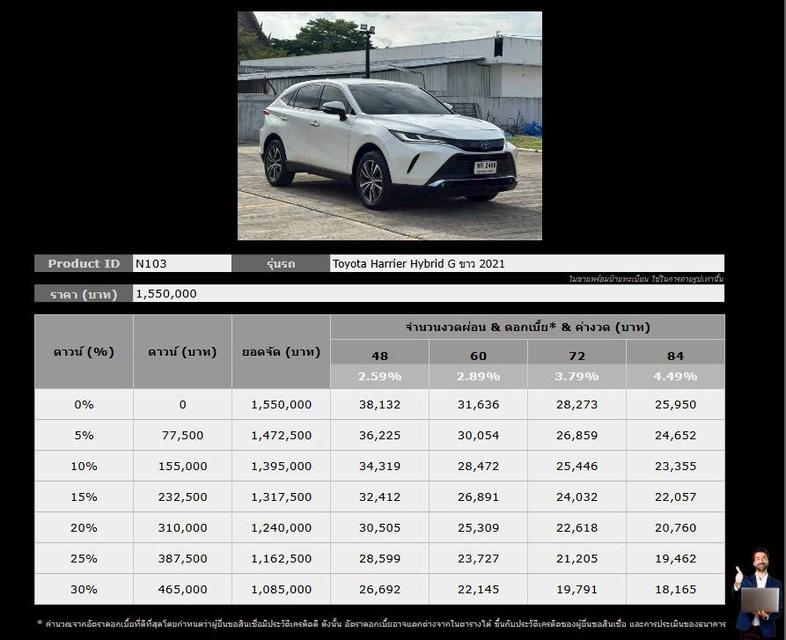The image size is (786, 640).
Task: Click the 84 installments column header
Action: pyautogui.click(x=675, y=356)
